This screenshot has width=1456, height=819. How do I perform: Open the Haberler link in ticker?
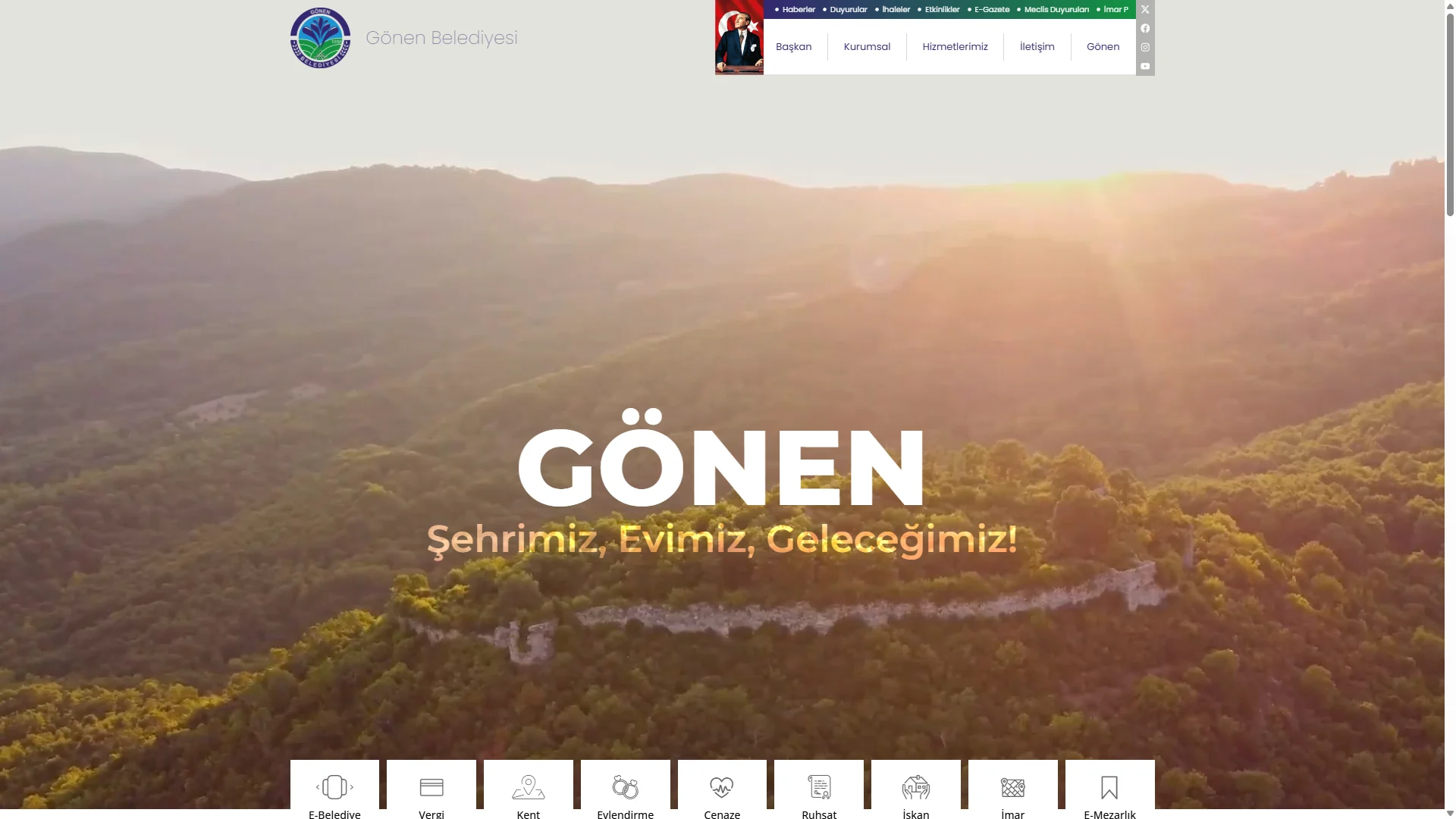(799, 9)
